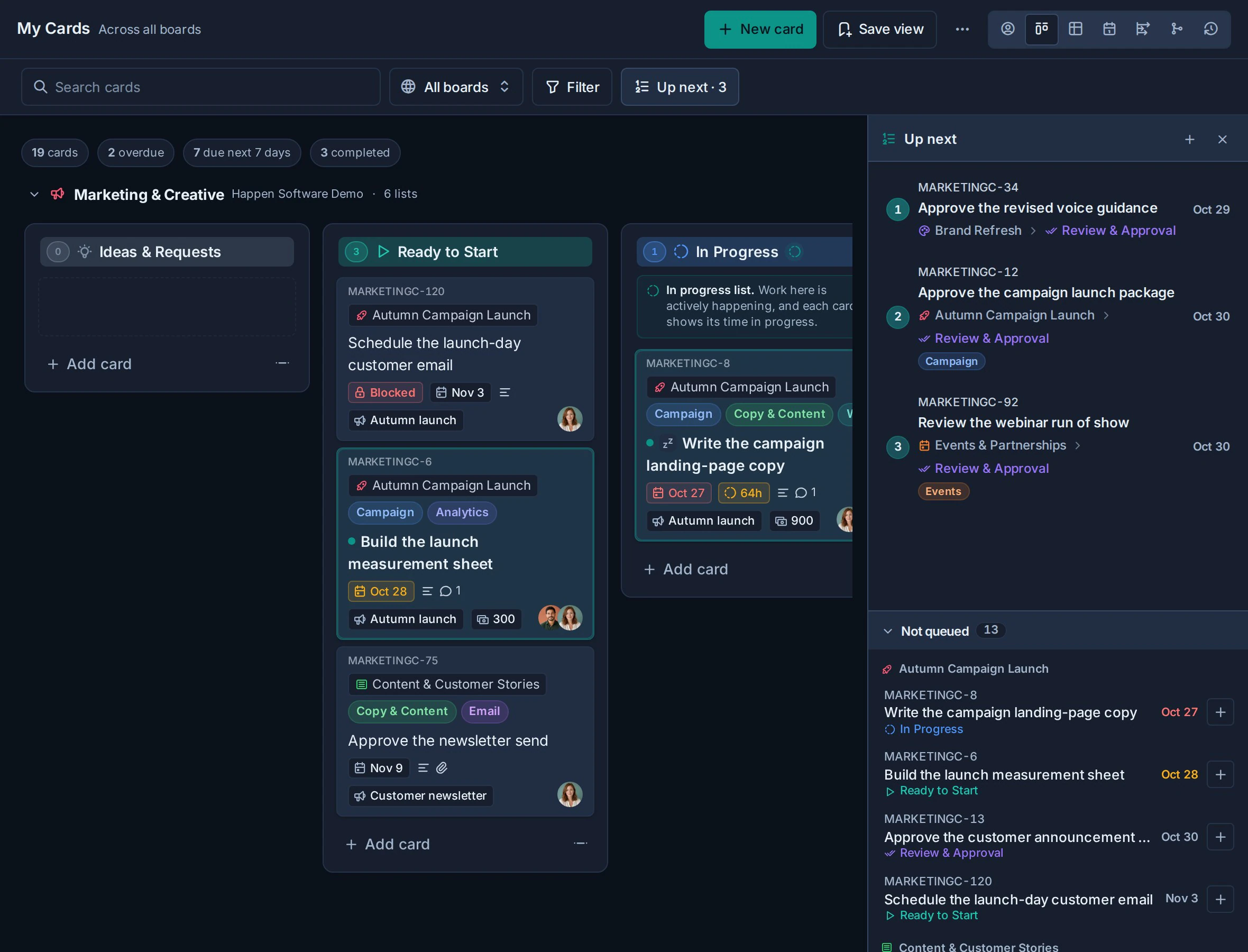Open the Ready to Start list options menu
The image size is (1248, 952).
coord(580,844)
